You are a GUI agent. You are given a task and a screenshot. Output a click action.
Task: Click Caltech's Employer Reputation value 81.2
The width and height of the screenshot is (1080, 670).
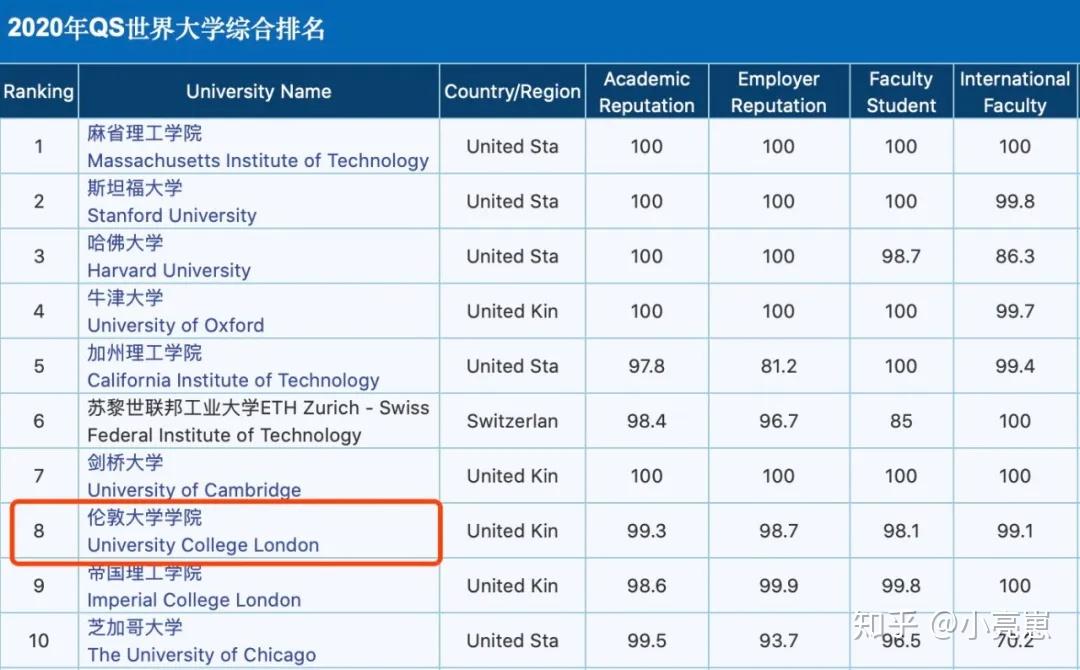point(779,366)
